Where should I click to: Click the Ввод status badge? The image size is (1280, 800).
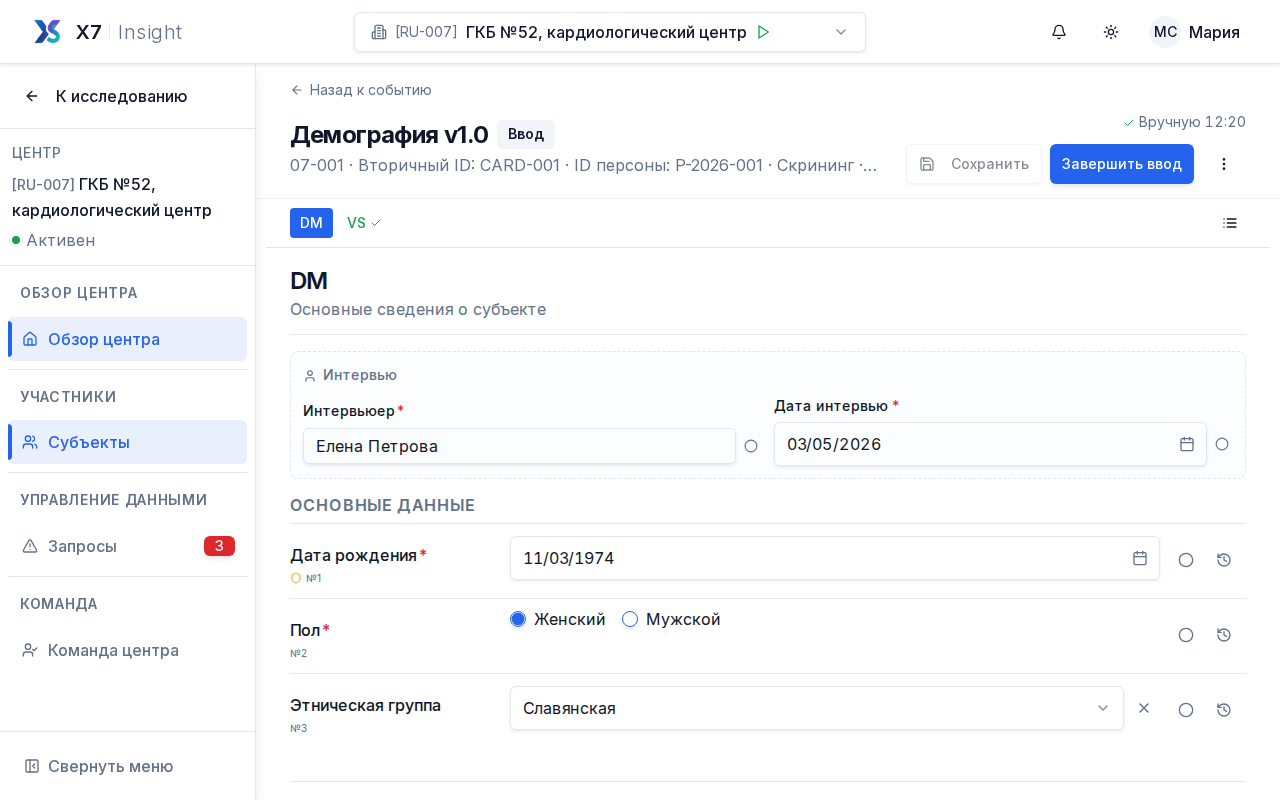point(526,134)
